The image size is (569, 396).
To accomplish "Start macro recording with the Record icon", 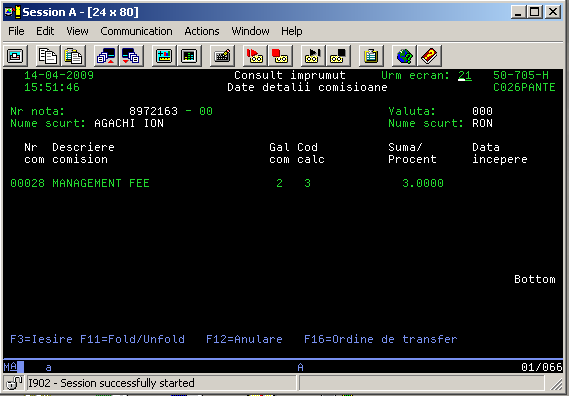I will (x=255, y=56).
